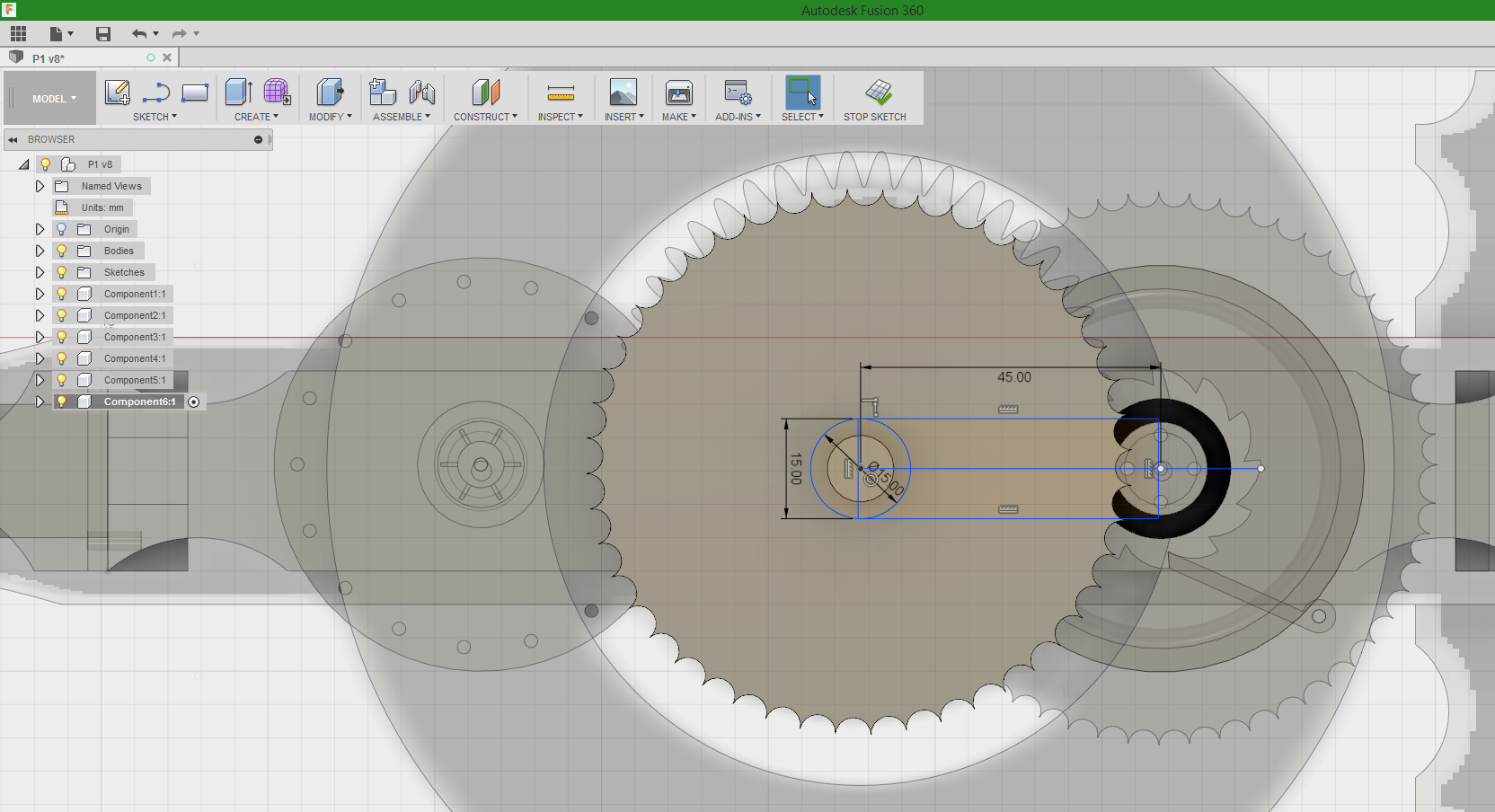Select the Component4:1 tree item
Screen dimensions: 1495x812
(x=135, y=358)
